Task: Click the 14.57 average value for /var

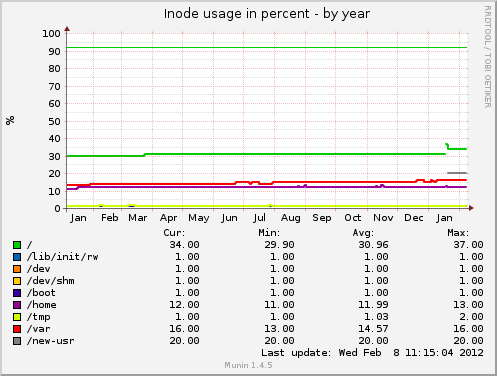Action: coord(373,329)
